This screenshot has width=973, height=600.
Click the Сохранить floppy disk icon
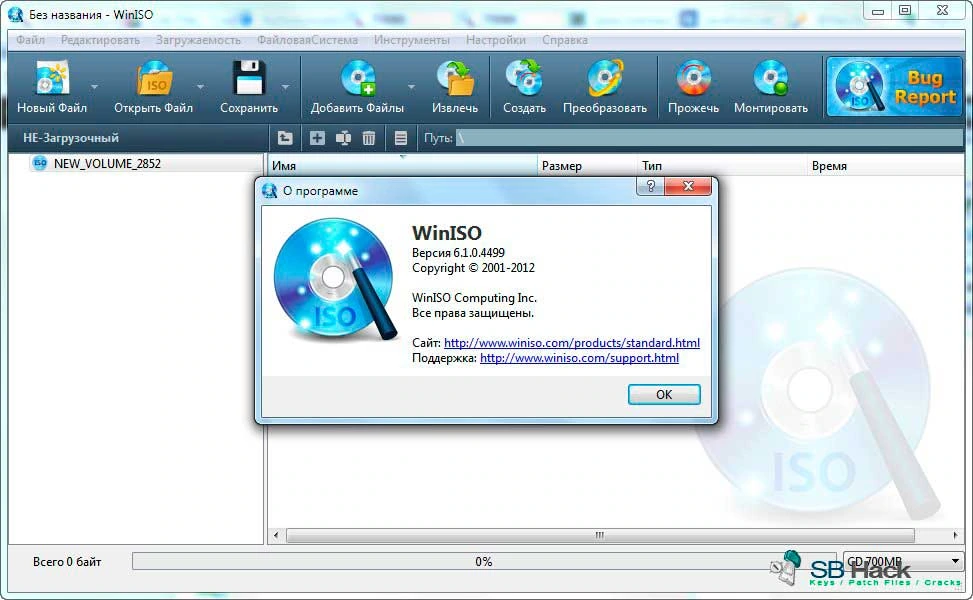click(249, 78)
